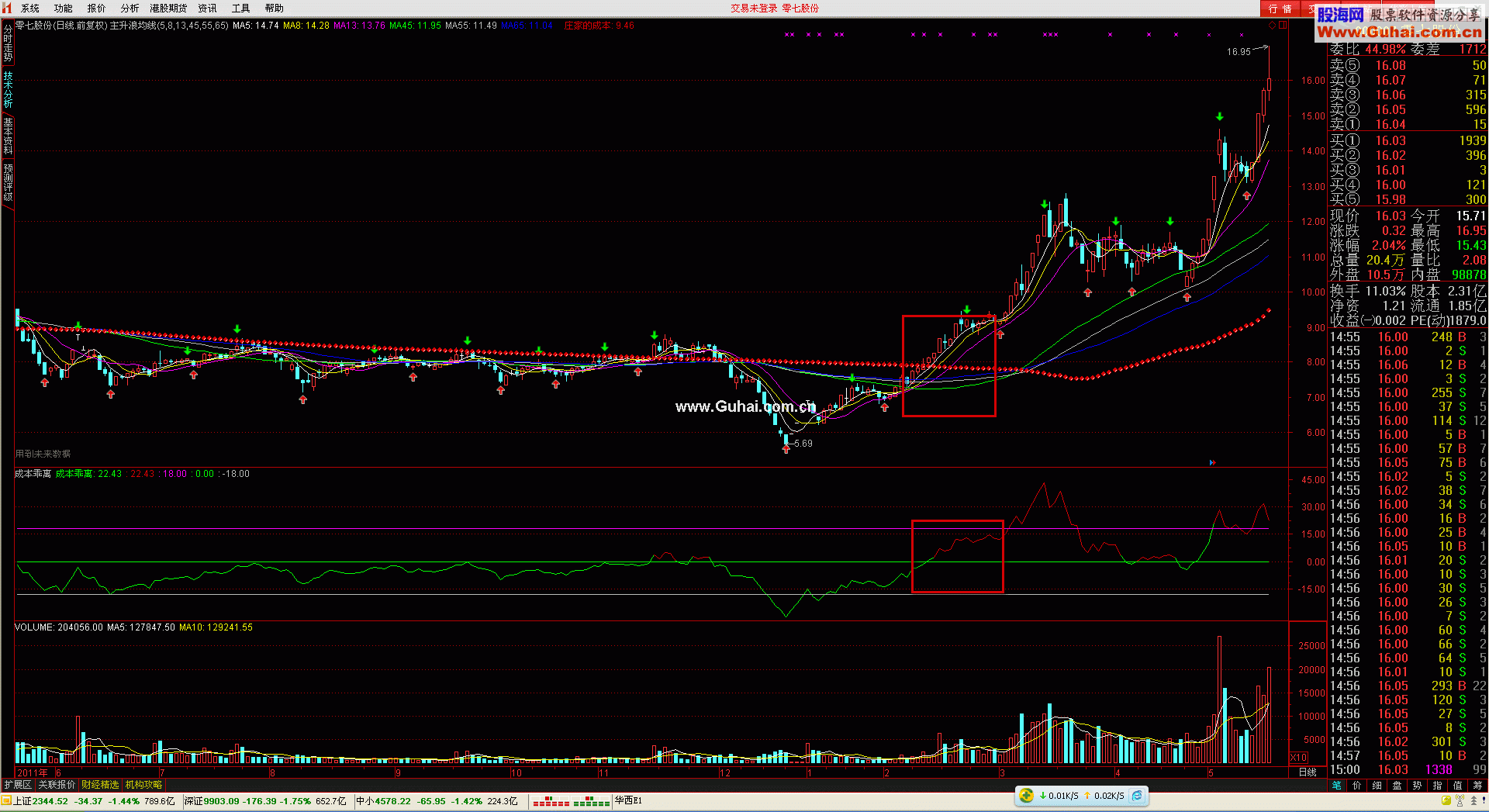This screenshot has height=812, width=1489.
Task: Select the 指 tab in quote panel
Action: point(1438,785)
